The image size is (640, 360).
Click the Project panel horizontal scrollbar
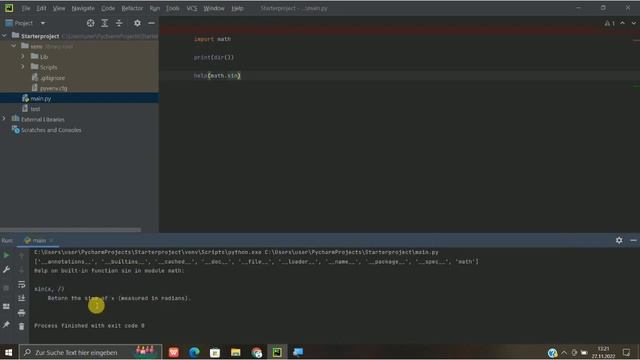point(70,230)
